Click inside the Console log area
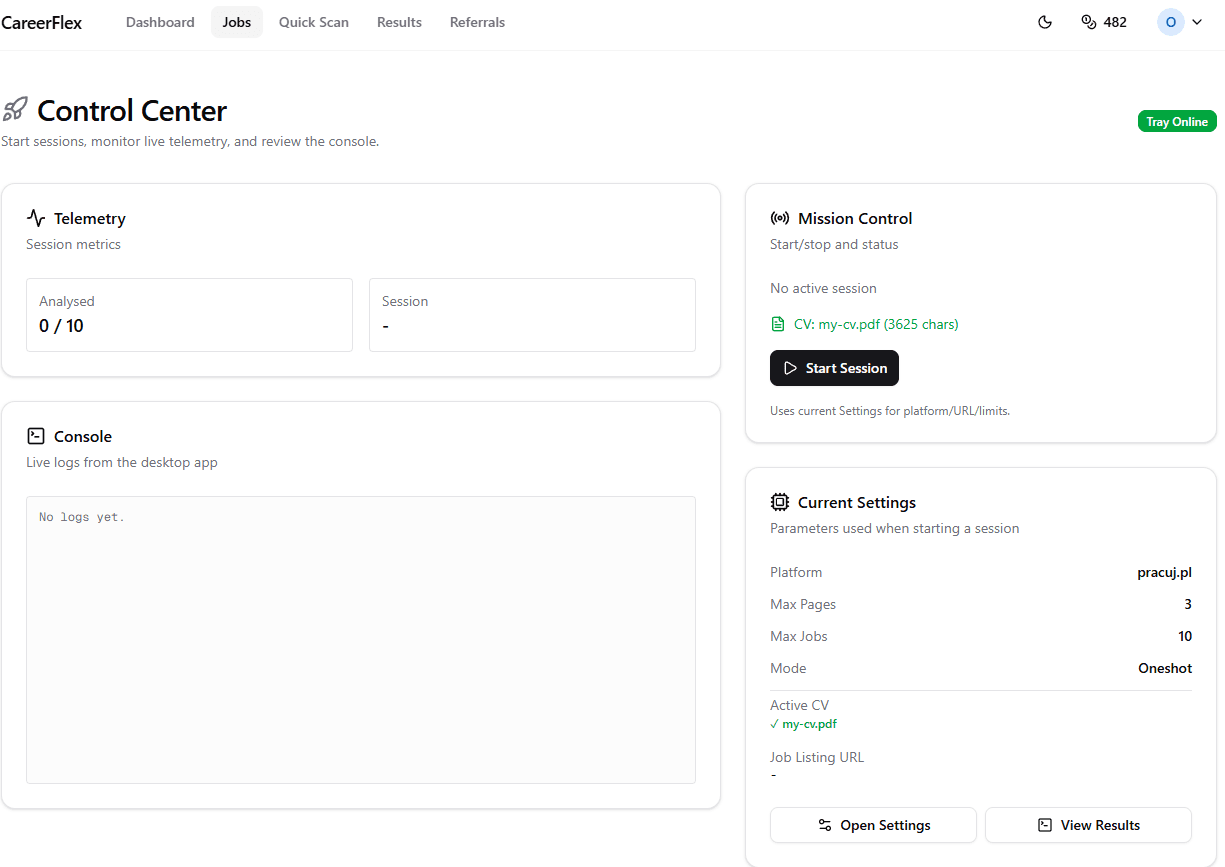The height and width of the screenshot is (867, 1225). pyautogui.click(x=360, y=639)
